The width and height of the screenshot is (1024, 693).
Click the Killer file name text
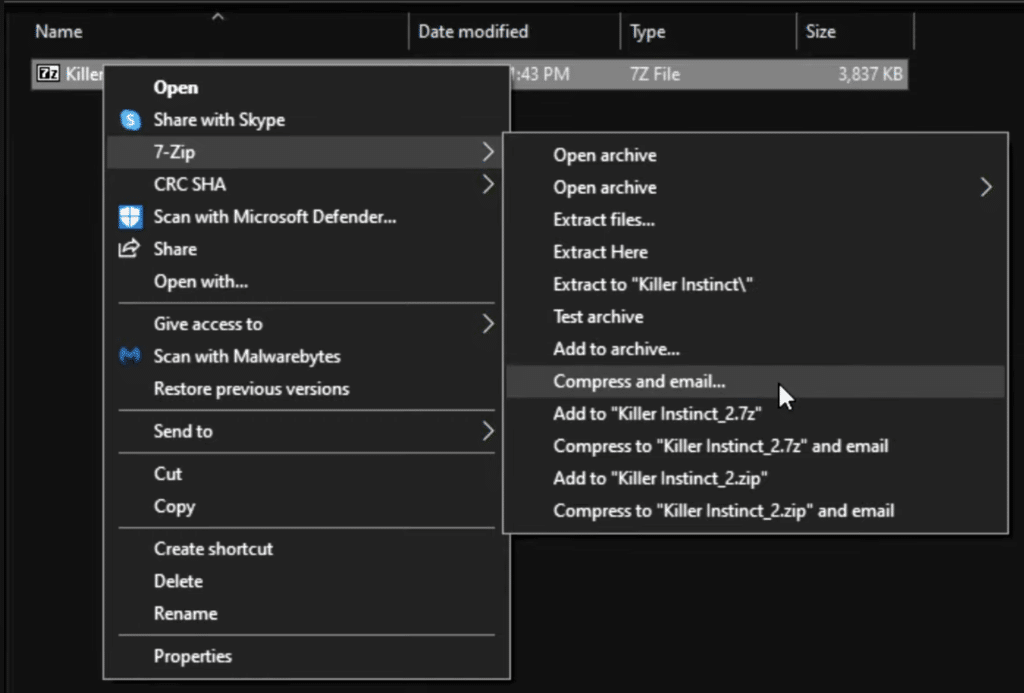click(x=84, y=74)
